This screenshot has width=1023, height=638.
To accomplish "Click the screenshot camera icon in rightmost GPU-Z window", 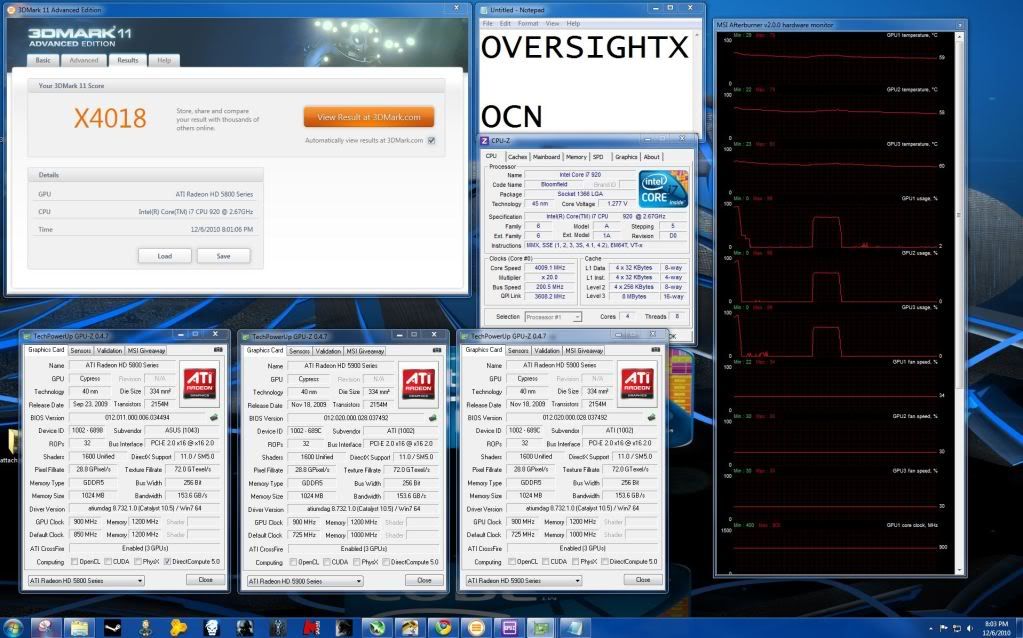I will (656, 350).
